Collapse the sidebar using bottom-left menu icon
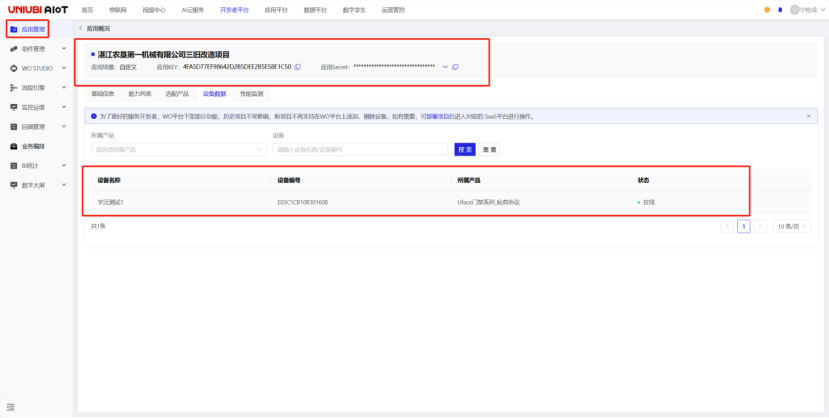 (x=11, y=408)
